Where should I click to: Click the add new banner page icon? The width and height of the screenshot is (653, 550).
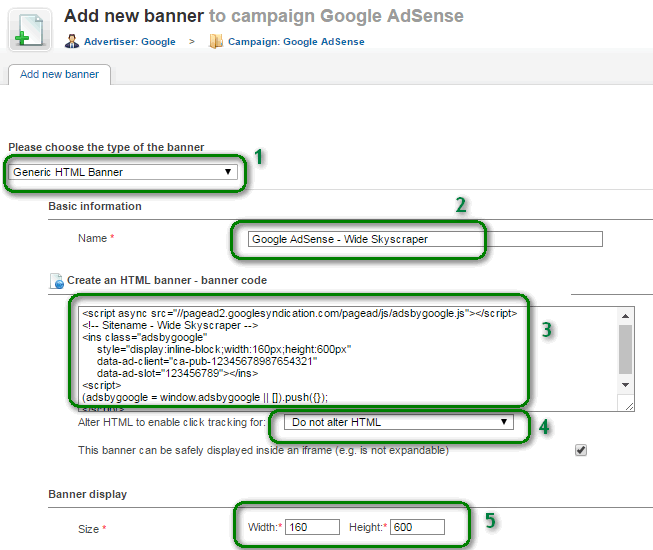[x=30, y=30]
